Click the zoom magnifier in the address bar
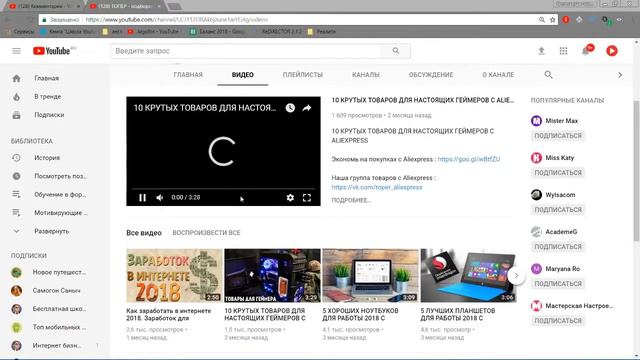Image resolution: width=640 pixels, height=360 pixels. click(541, 20)
